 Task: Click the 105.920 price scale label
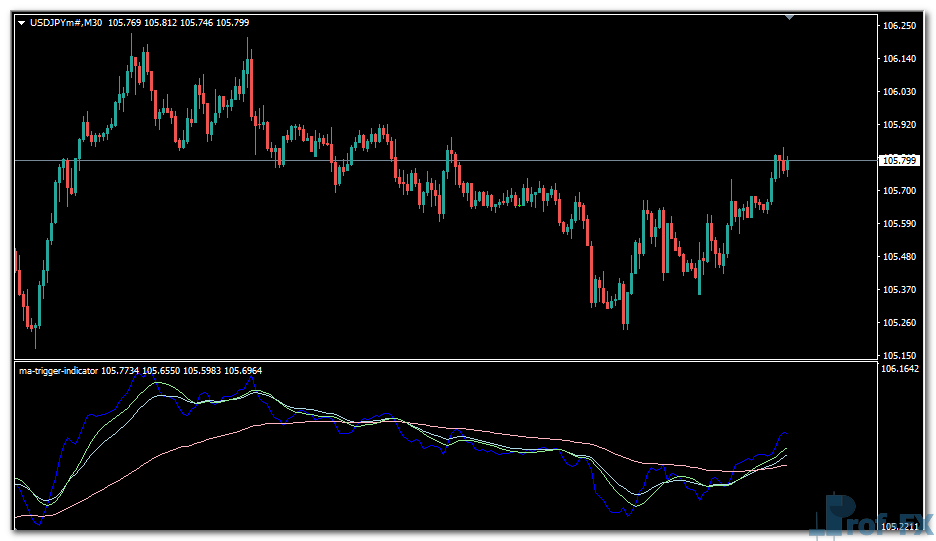(899, 125)
